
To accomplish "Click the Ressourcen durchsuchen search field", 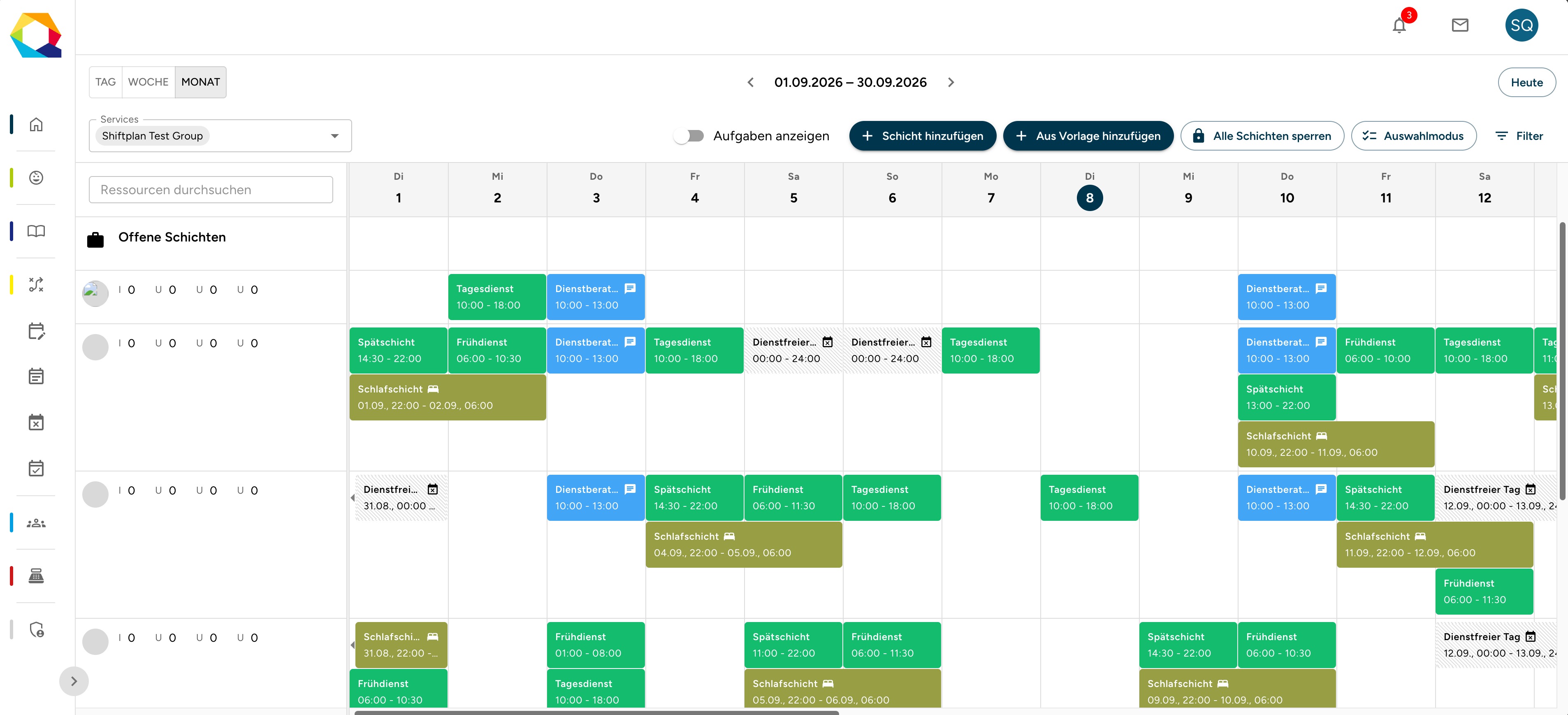I will 211,190.
